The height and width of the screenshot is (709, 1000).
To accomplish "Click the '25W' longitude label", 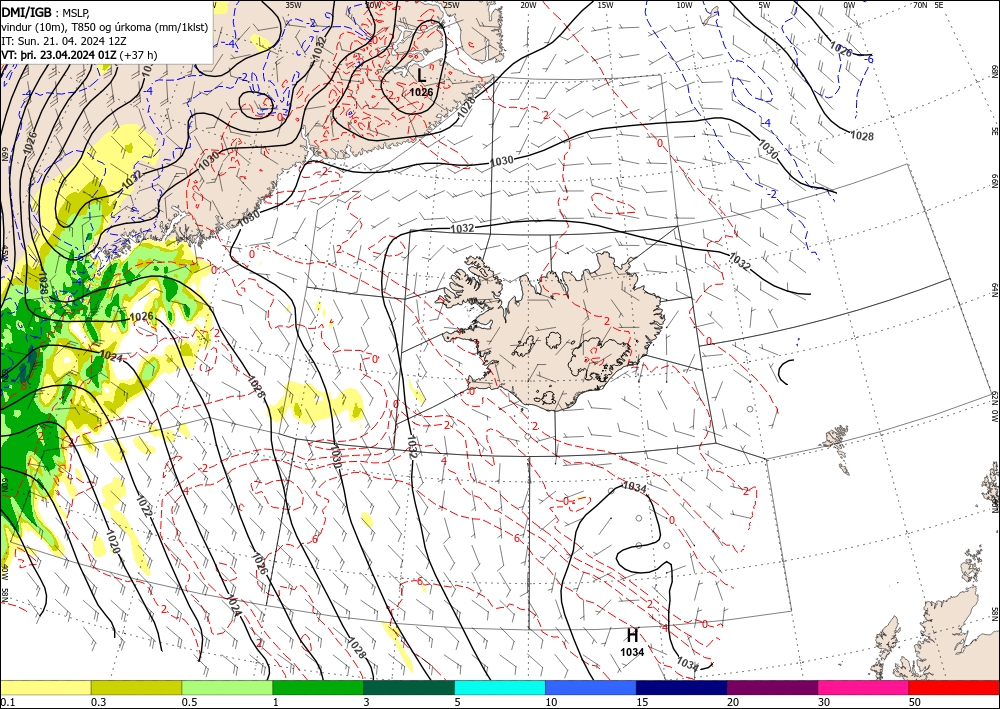I will 451,5.
